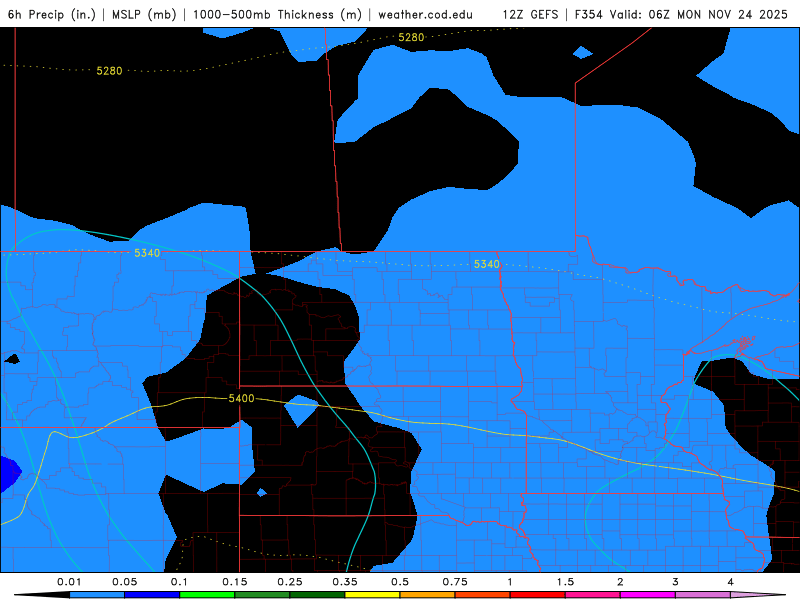Click the dark blue 0.05–0.1 legend swatch
Screen dimensions: 800x600
152,595
